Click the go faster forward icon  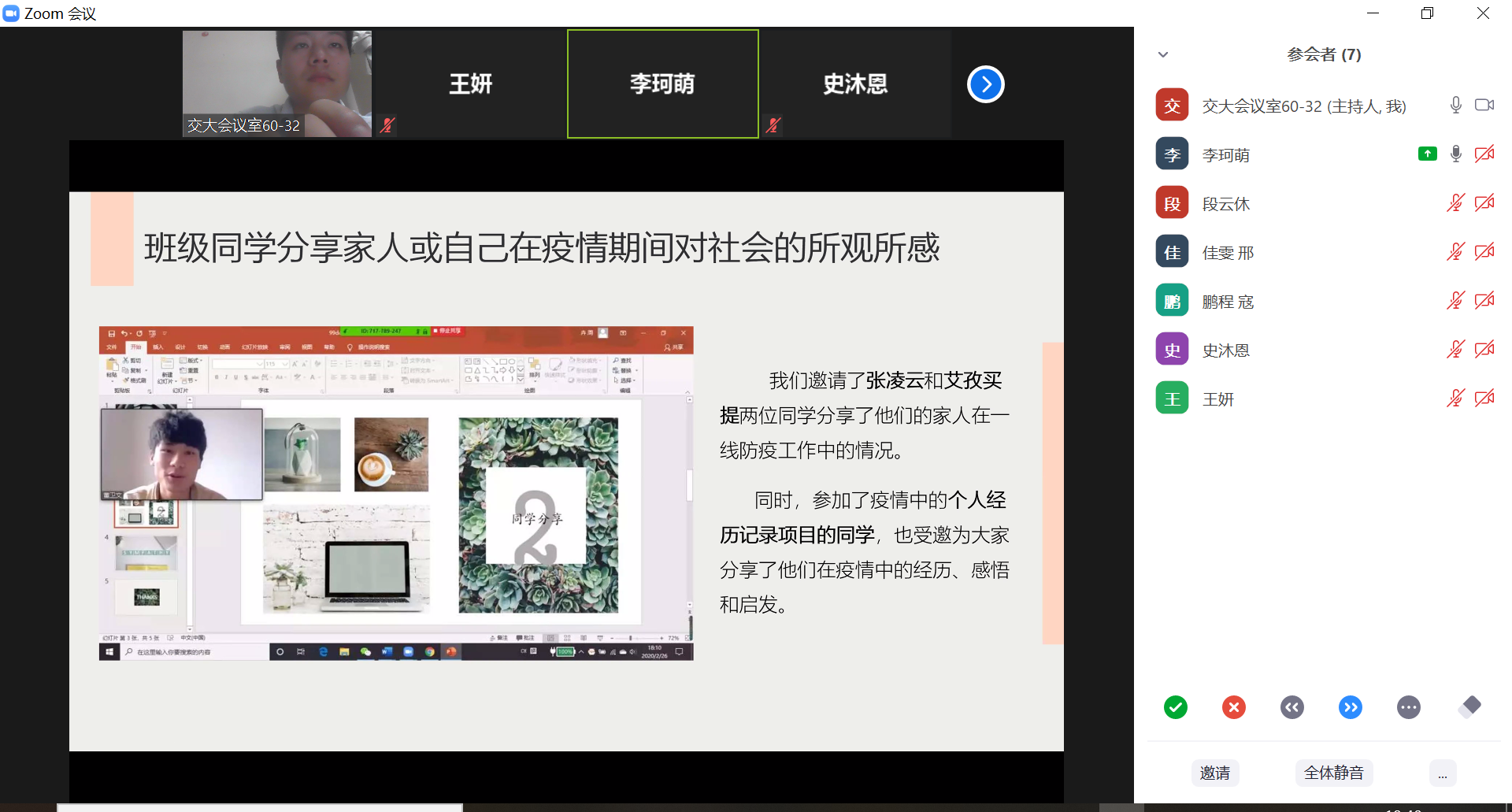(x=1350, y=707)
